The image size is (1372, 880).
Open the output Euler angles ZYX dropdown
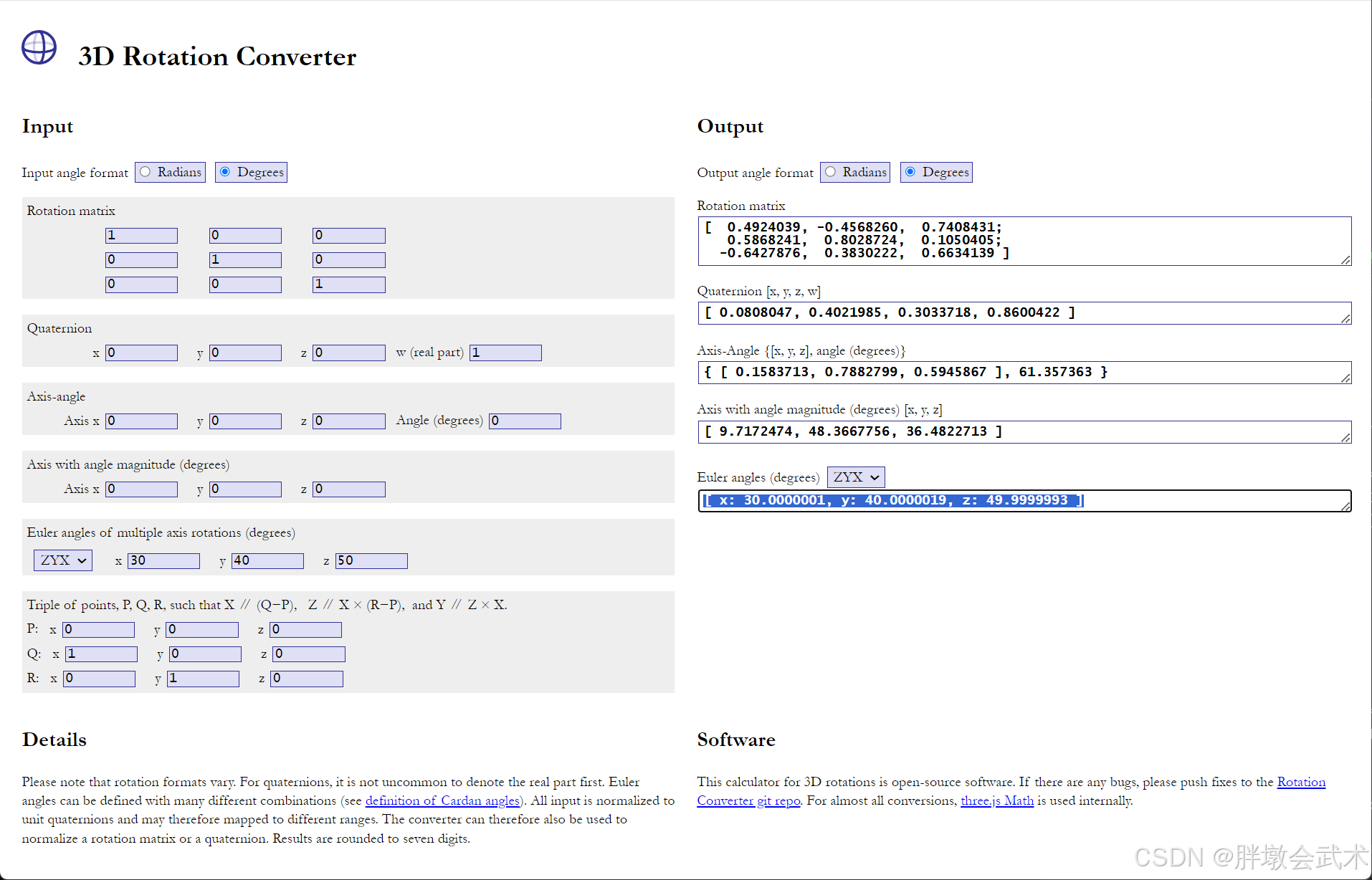pos(856,477)
